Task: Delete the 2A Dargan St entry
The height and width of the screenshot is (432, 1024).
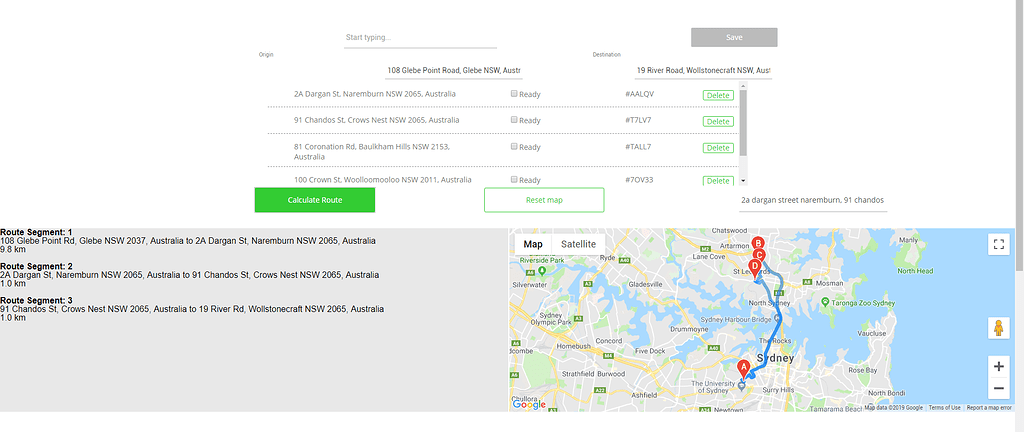Action: (x=718, y=95)
